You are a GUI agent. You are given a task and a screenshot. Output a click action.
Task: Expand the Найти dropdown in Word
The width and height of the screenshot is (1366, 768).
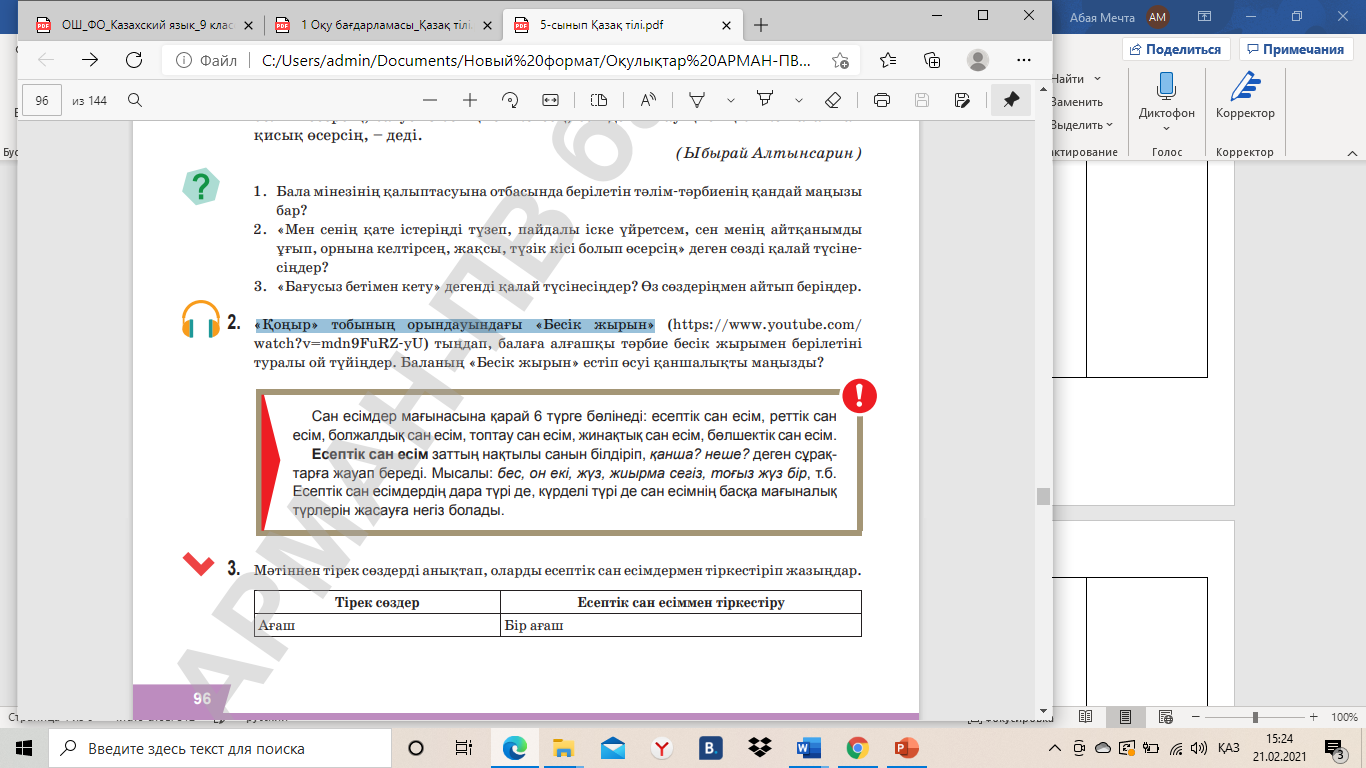point(1098,78)
